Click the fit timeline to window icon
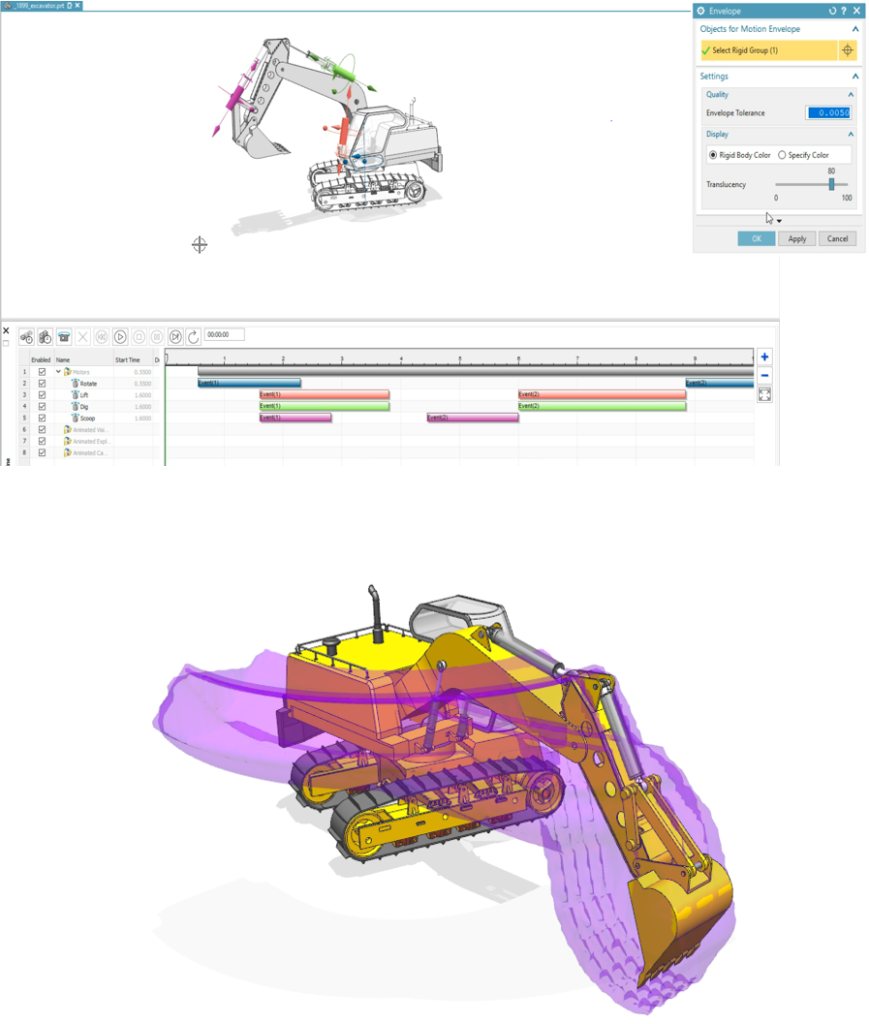The height and width of the screenshot is (1024, 869). click(765, 394)
